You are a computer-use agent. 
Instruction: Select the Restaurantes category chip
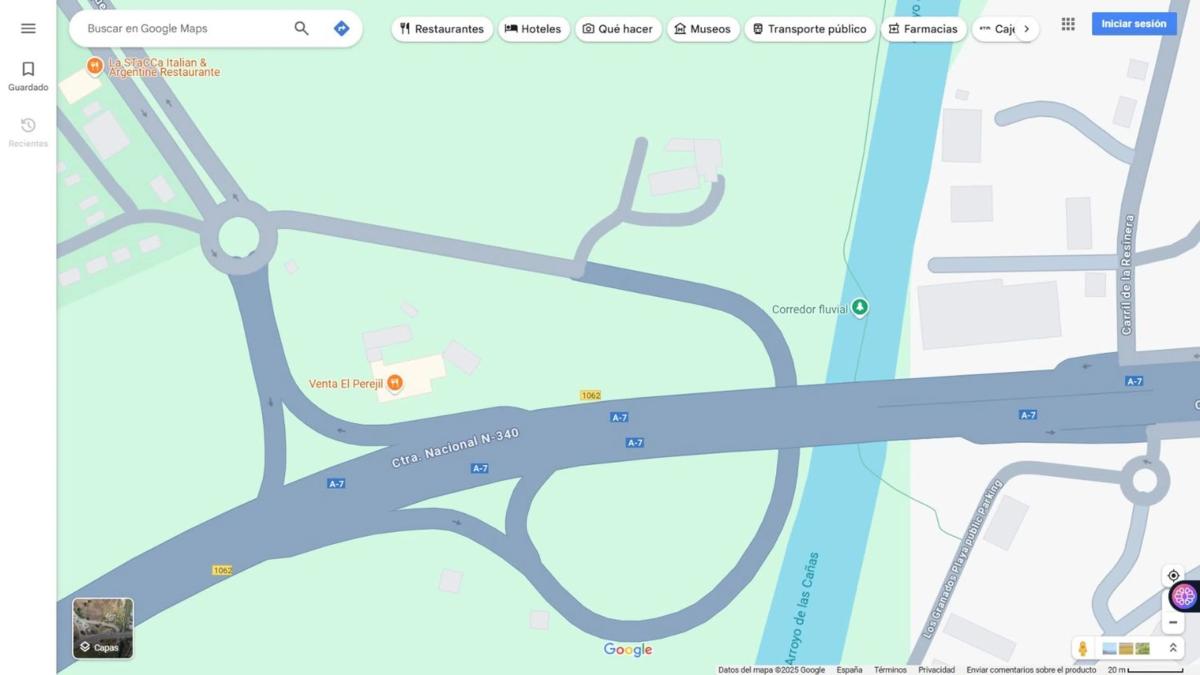click(441, 29)
